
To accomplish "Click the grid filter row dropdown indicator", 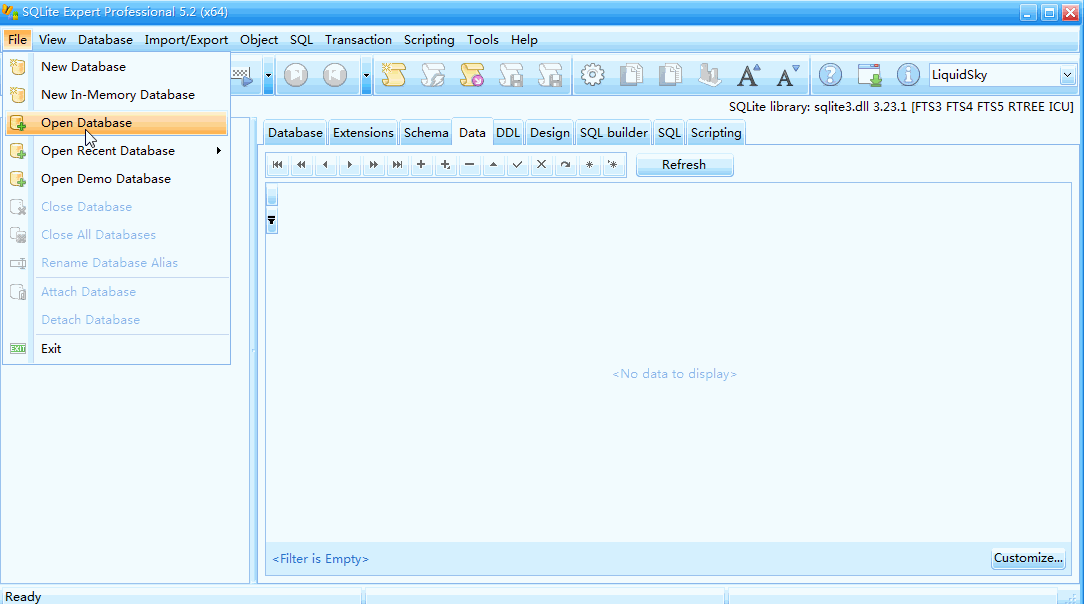I will click(272, 221).
